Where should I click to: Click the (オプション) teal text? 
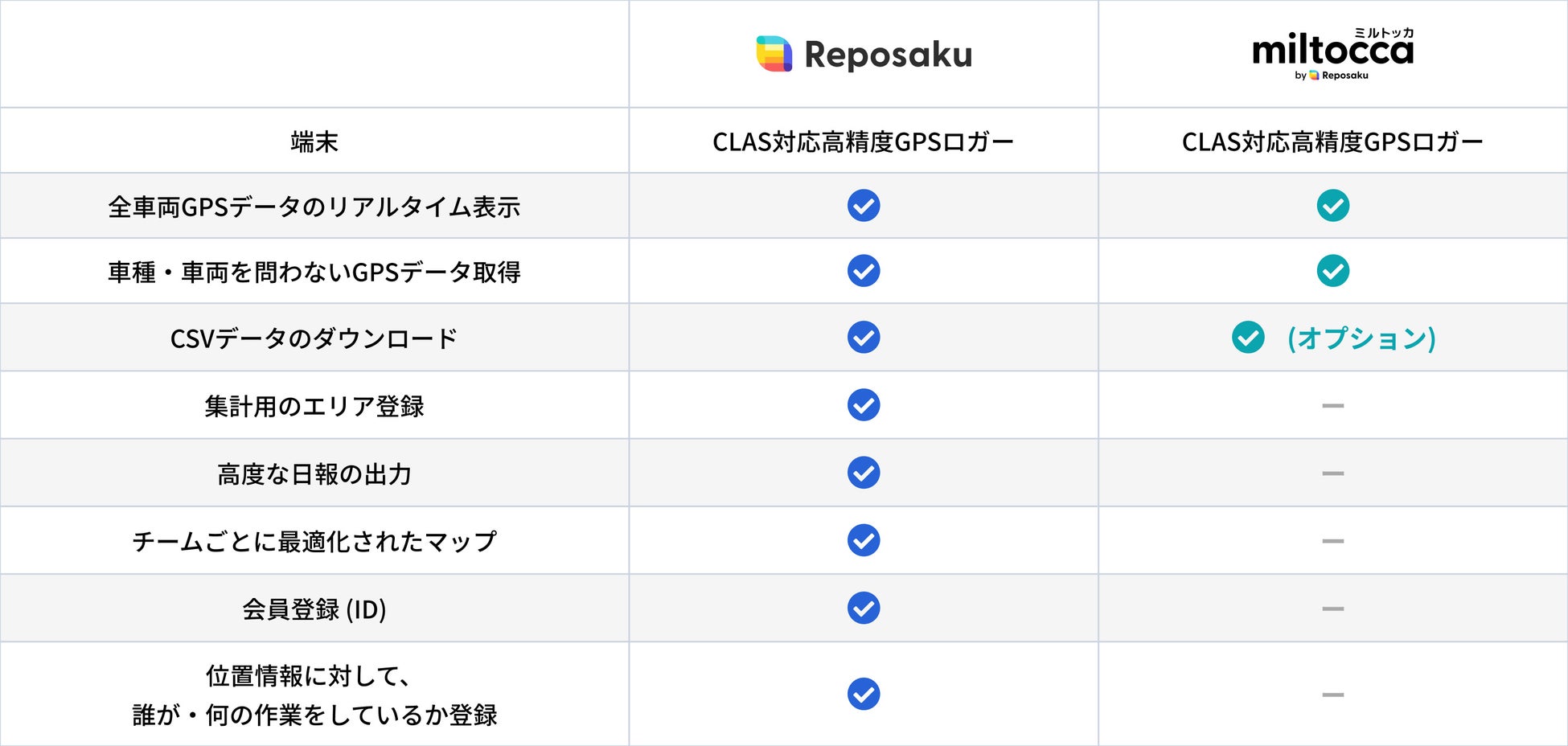tap(1361, 338)
